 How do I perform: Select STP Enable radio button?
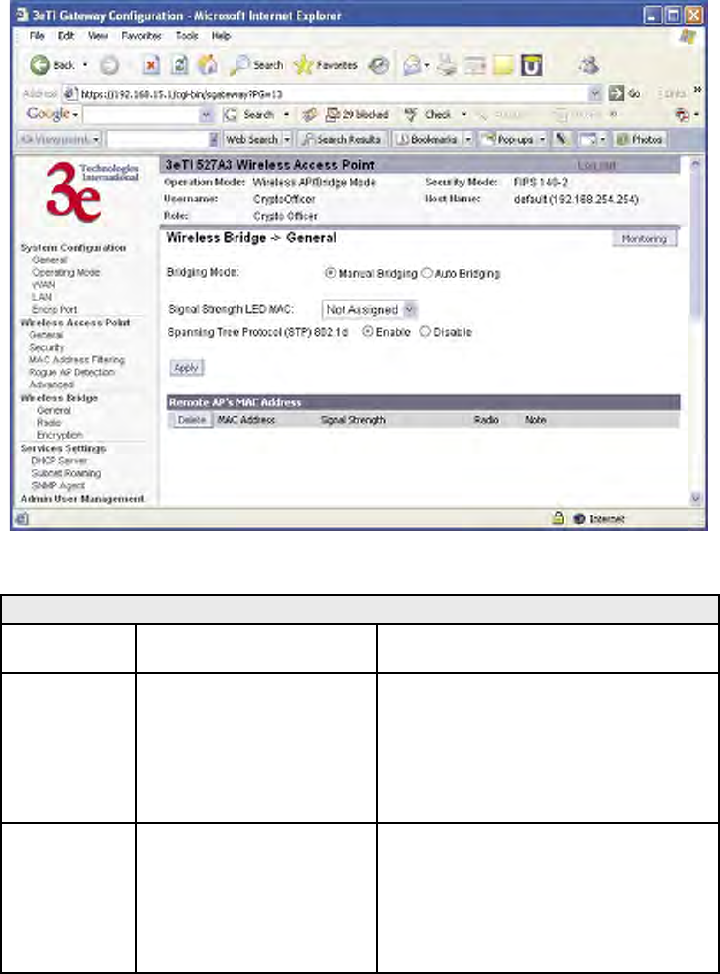tap(368, 332)
